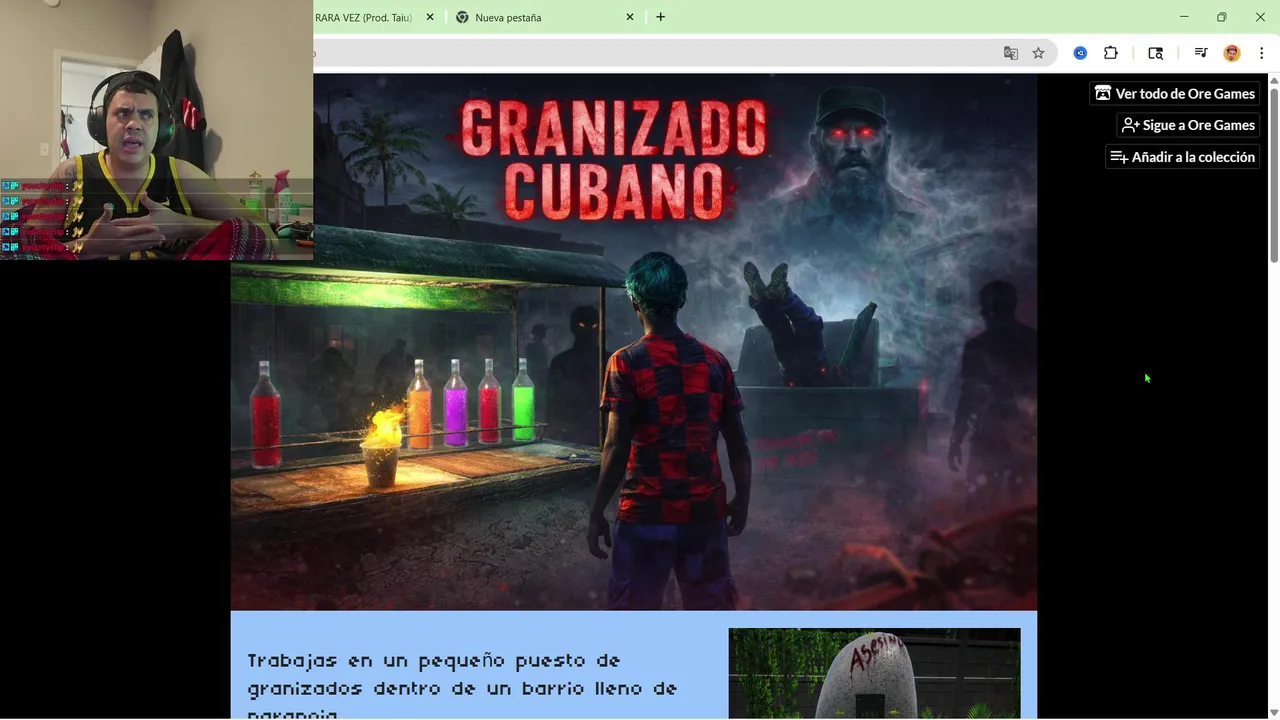Minimize the Chrome window

pos(1184,17)
